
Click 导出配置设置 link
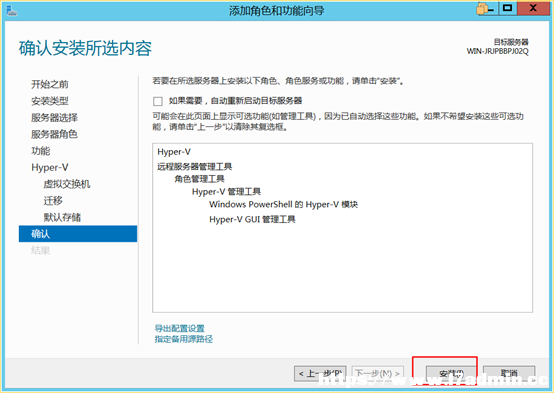coord(179,328)
